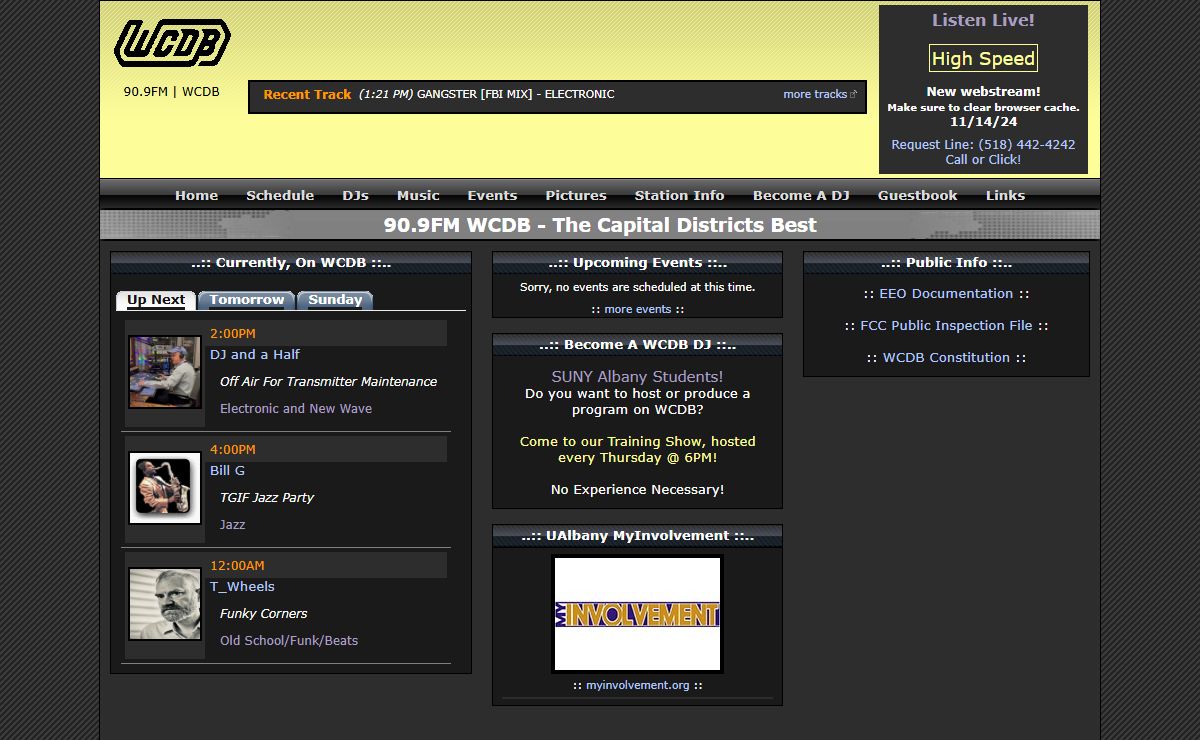
Task: Click the TGIF Jazz Party show title
Action: [x=267, y=497]
